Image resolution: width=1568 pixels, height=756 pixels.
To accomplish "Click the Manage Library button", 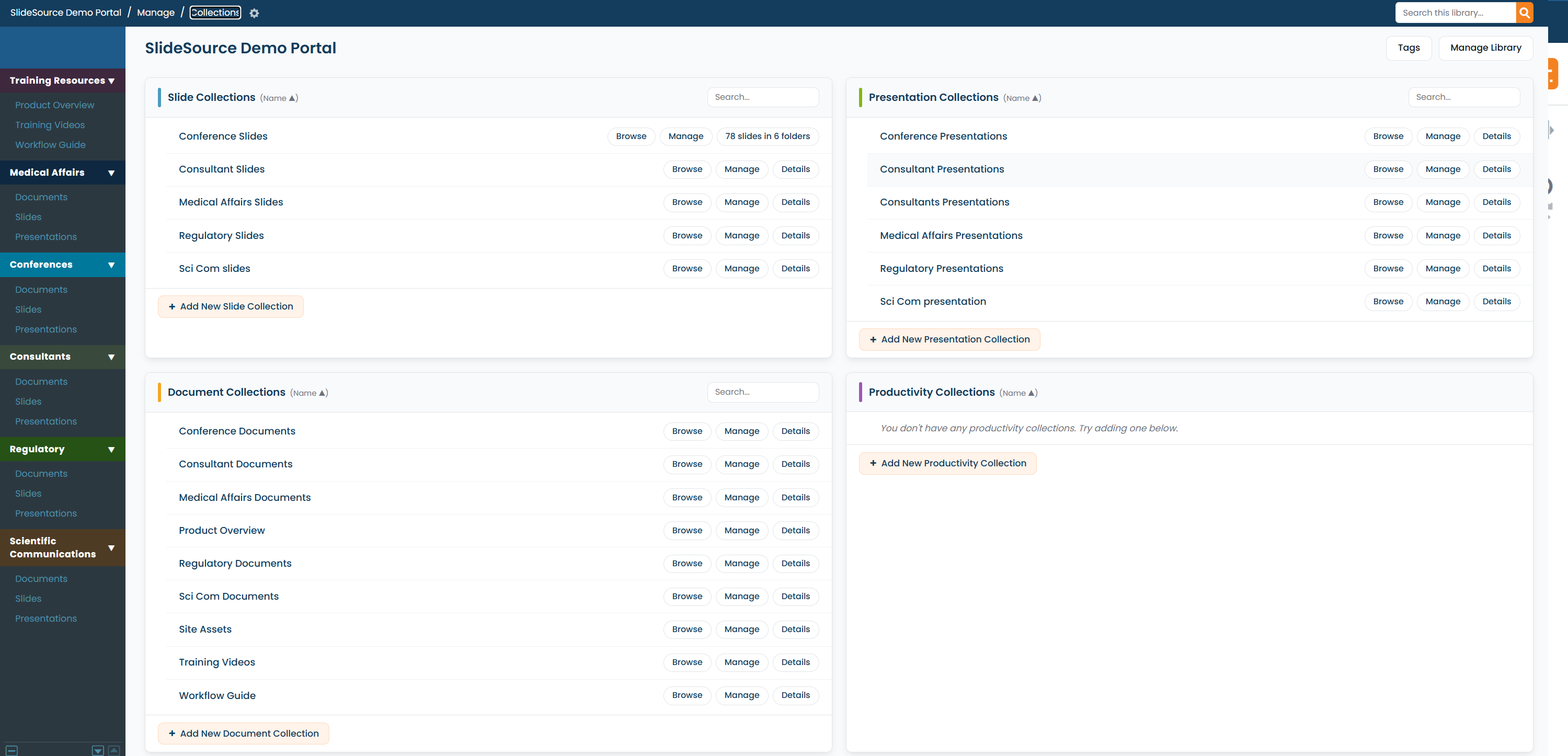I will click(x=1485, y=48).
